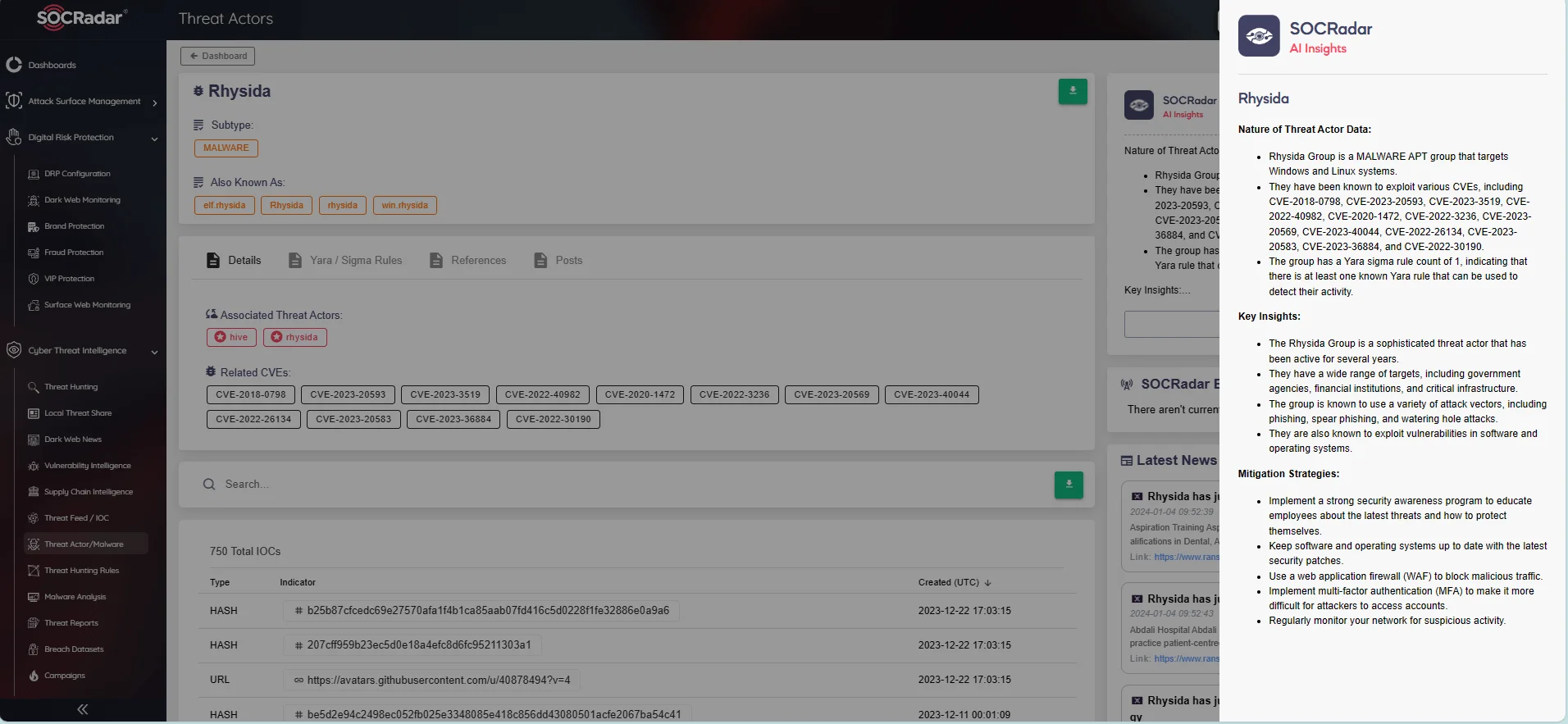The height and width of the screenshot is (724, 1568).
Task: Go back to Dashboard
Action: (x=217, y=56)
